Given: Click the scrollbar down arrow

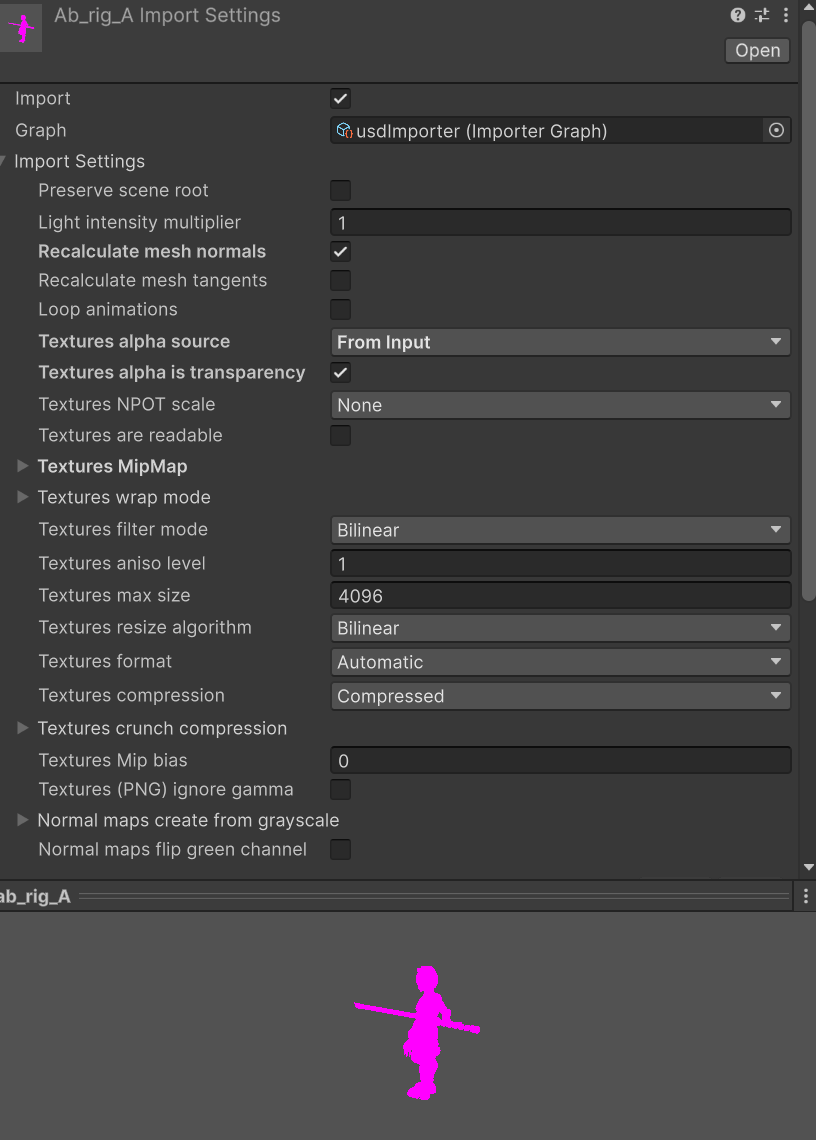Looking at the screenshot, I should (809, 867).
